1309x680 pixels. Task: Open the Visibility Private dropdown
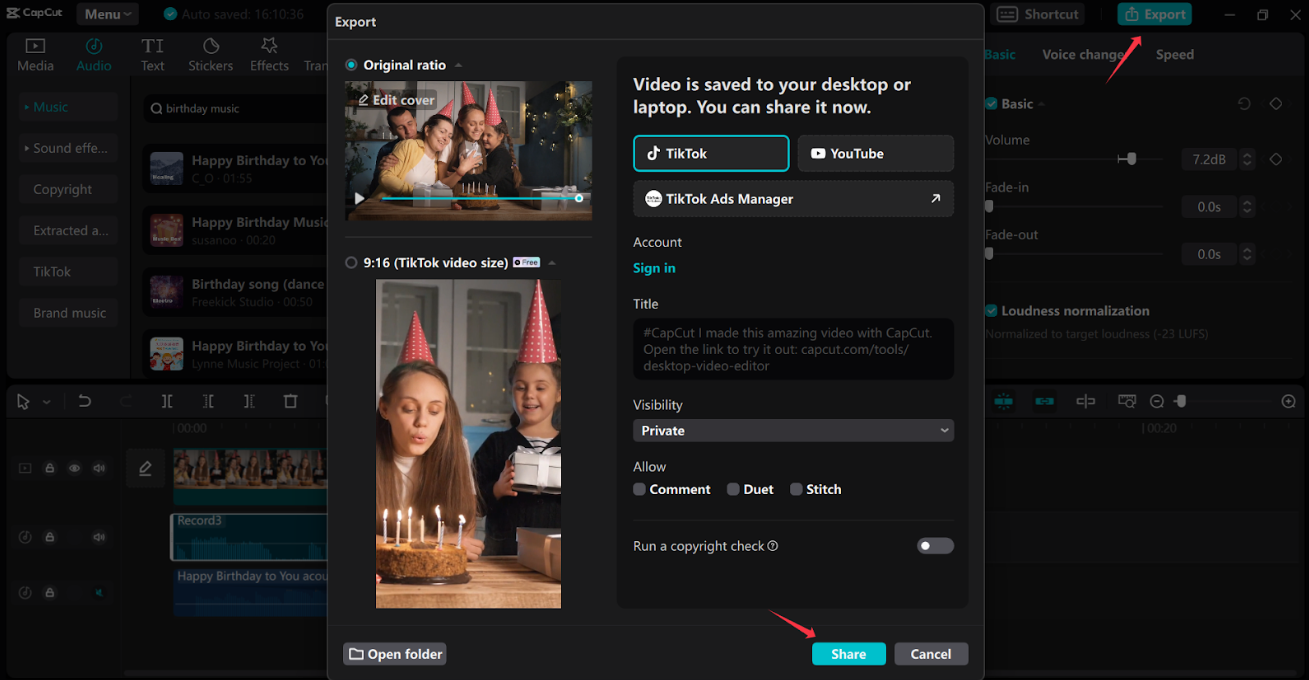[x=793, y=430]
